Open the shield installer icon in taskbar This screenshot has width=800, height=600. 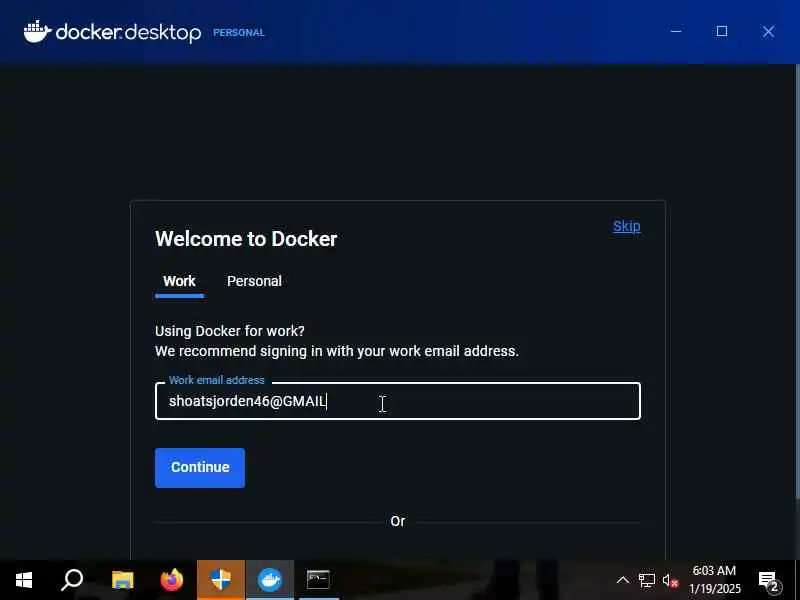(x=221, y=580)
